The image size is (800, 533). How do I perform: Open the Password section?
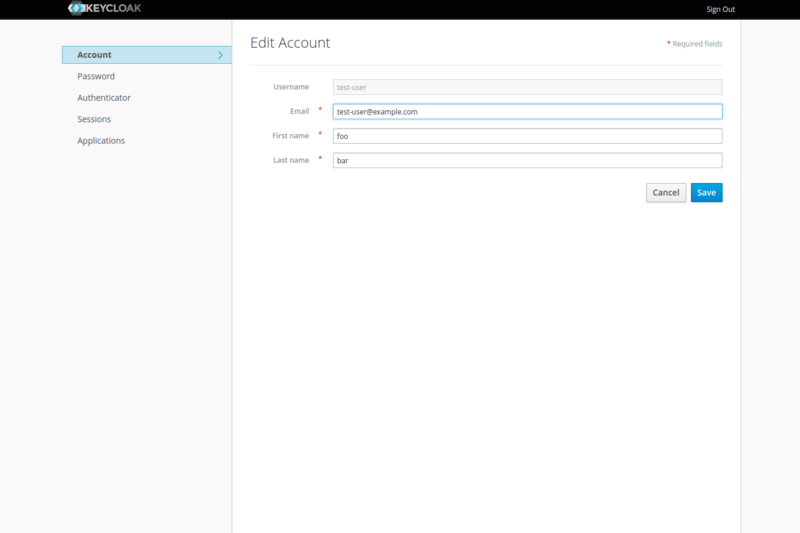pyautogui.click(x=96, y=76)
